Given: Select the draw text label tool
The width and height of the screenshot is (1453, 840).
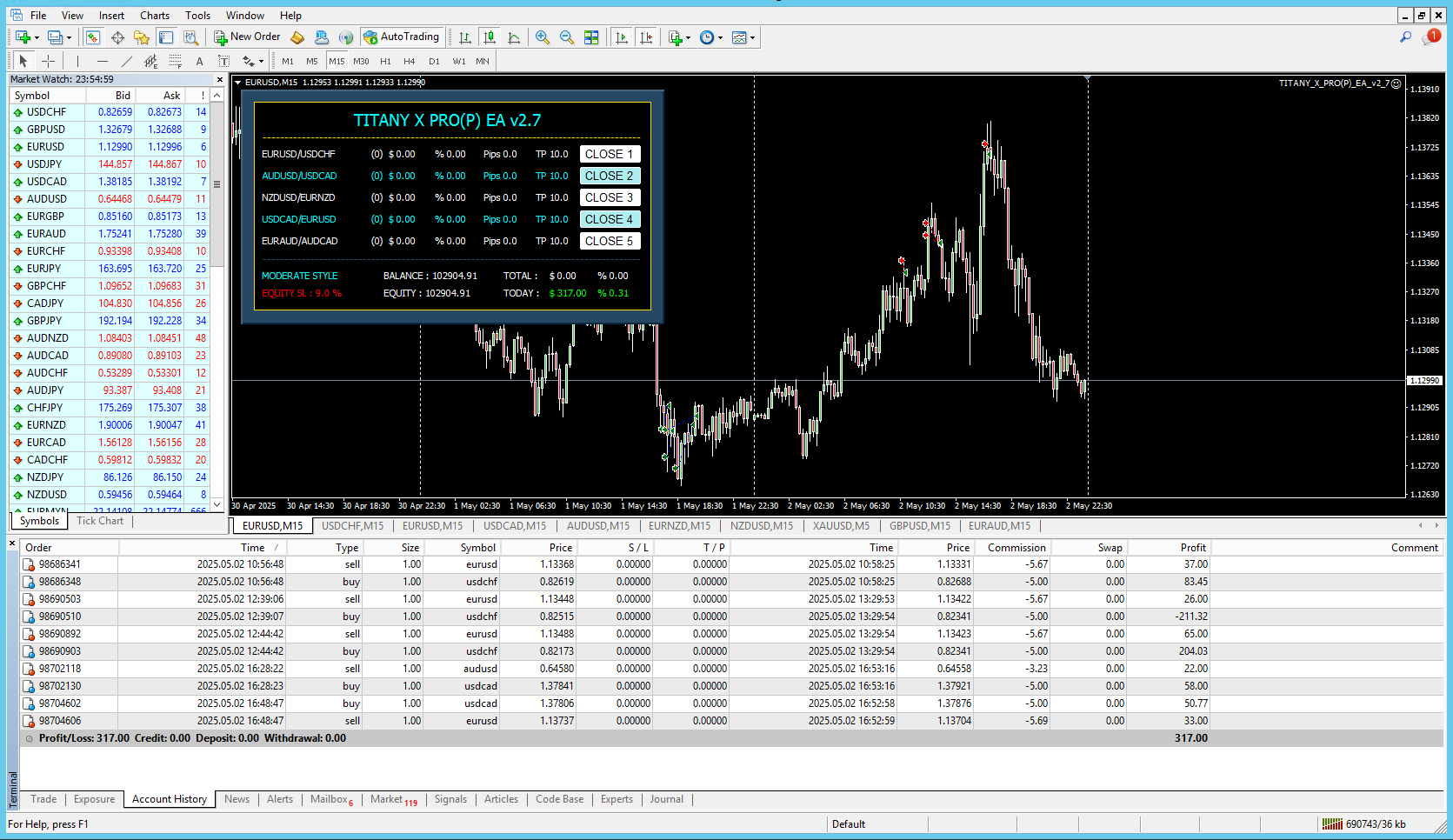Looking at the screenshot, I should pos(223,61).
